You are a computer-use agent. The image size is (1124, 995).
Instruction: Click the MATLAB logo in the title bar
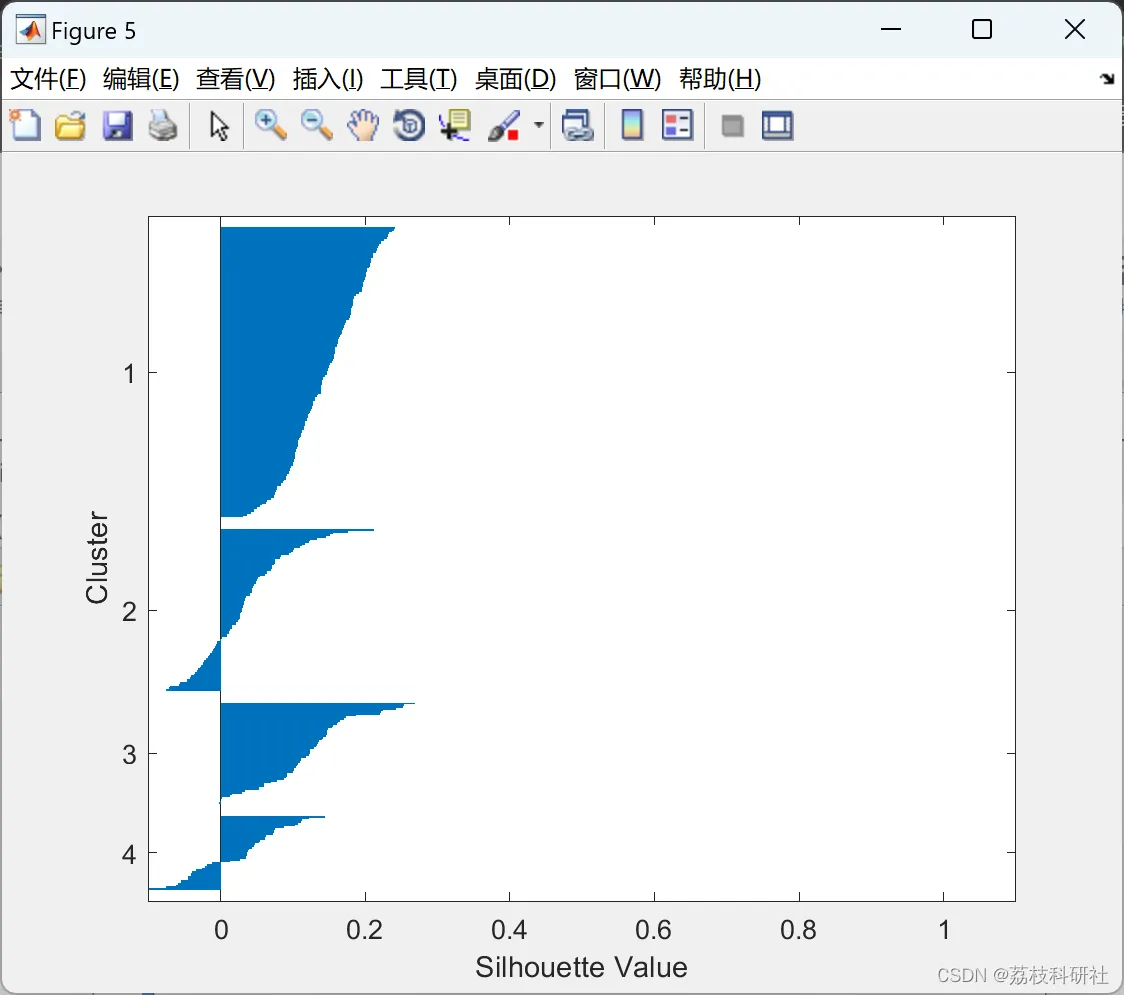coord(31,30)
